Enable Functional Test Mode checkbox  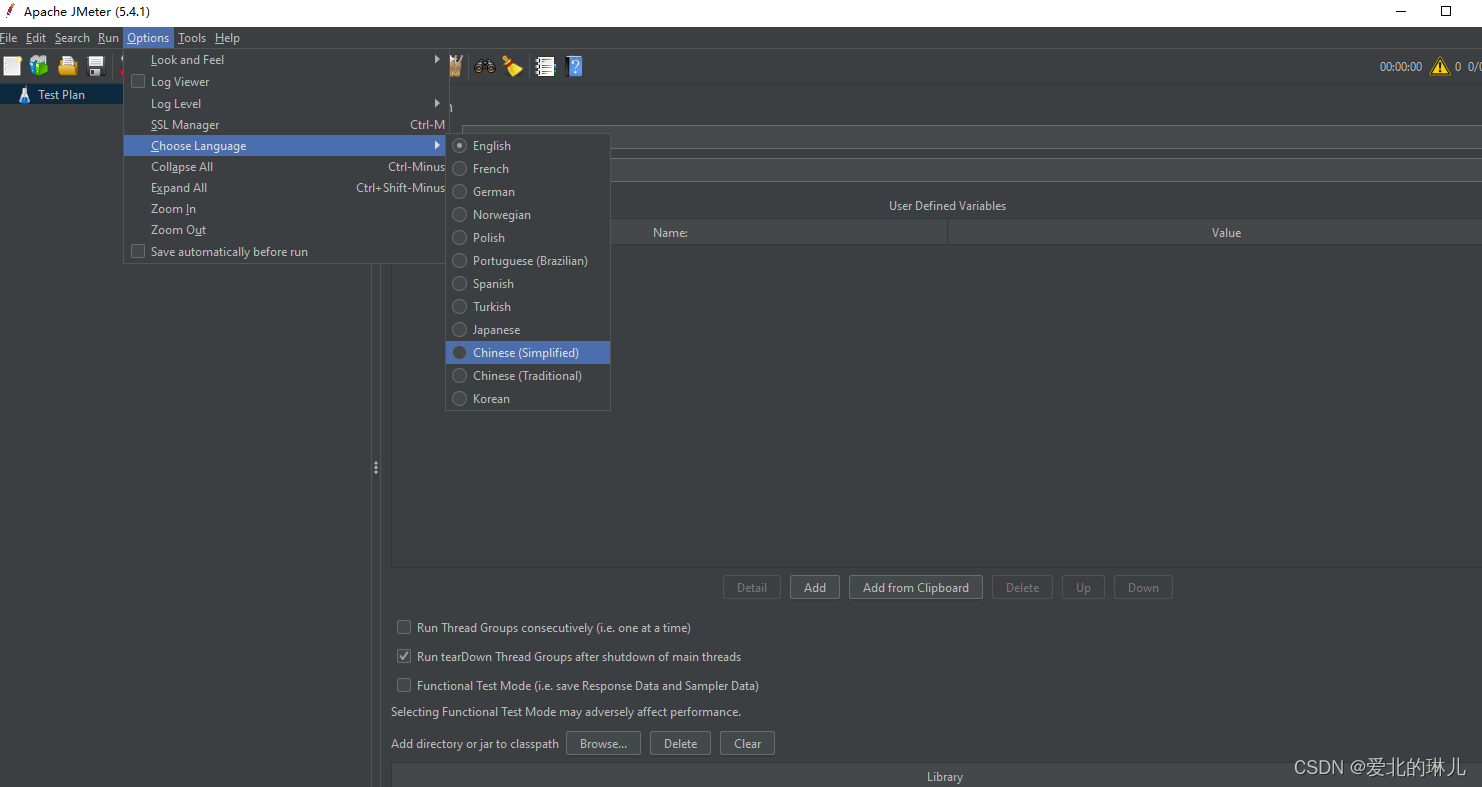(x=404, y=685)
